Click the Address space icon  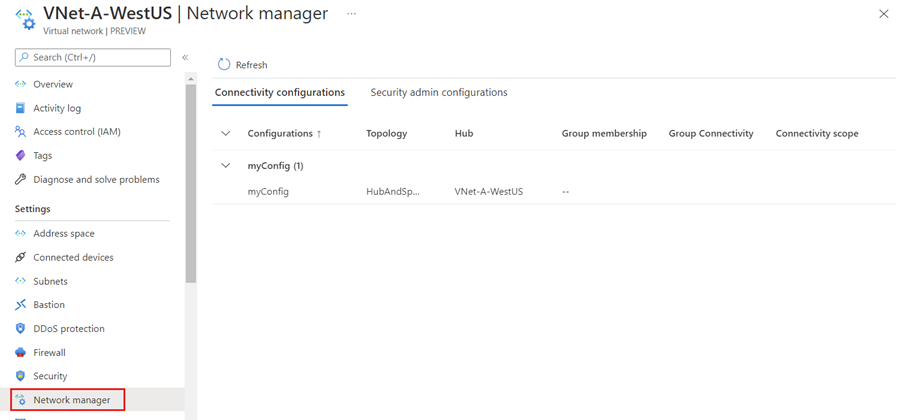click(21, 234)
